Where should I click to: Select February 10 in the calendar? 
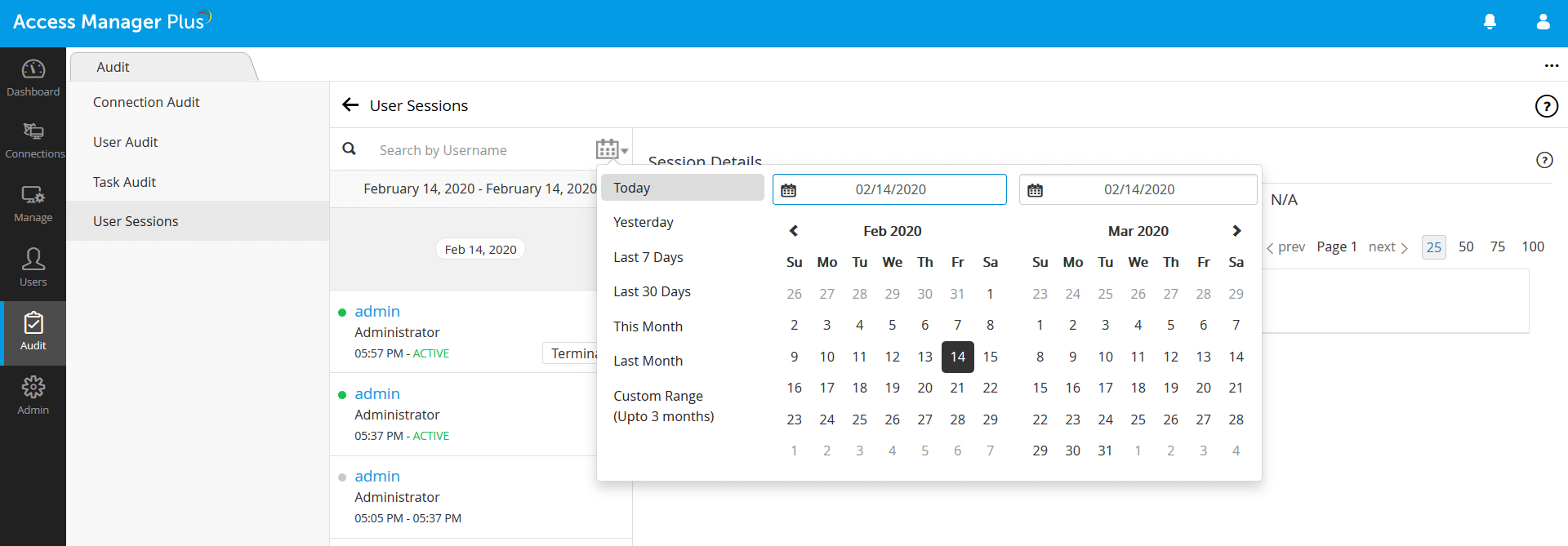pos(826,357)
